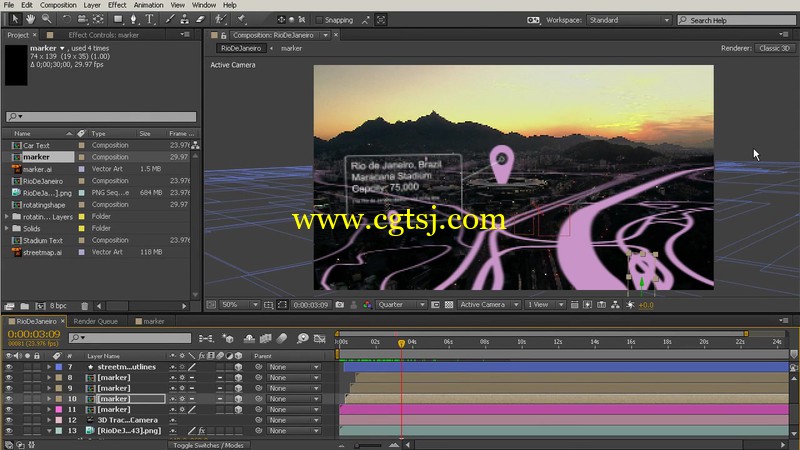This screenshot has width=800, height=450.
Task: Select the Clone Stamp tool
Action: click(185, 19)
